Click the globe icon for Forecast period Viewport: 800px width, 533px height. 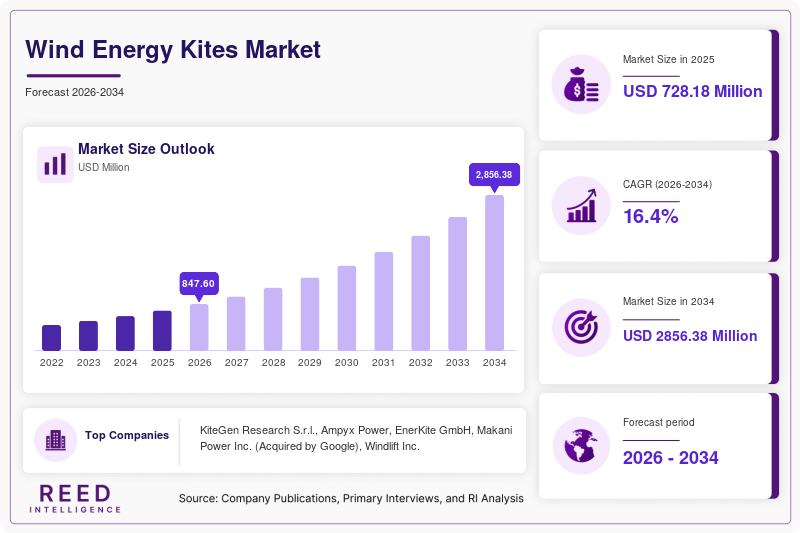[x=581, y=446]
